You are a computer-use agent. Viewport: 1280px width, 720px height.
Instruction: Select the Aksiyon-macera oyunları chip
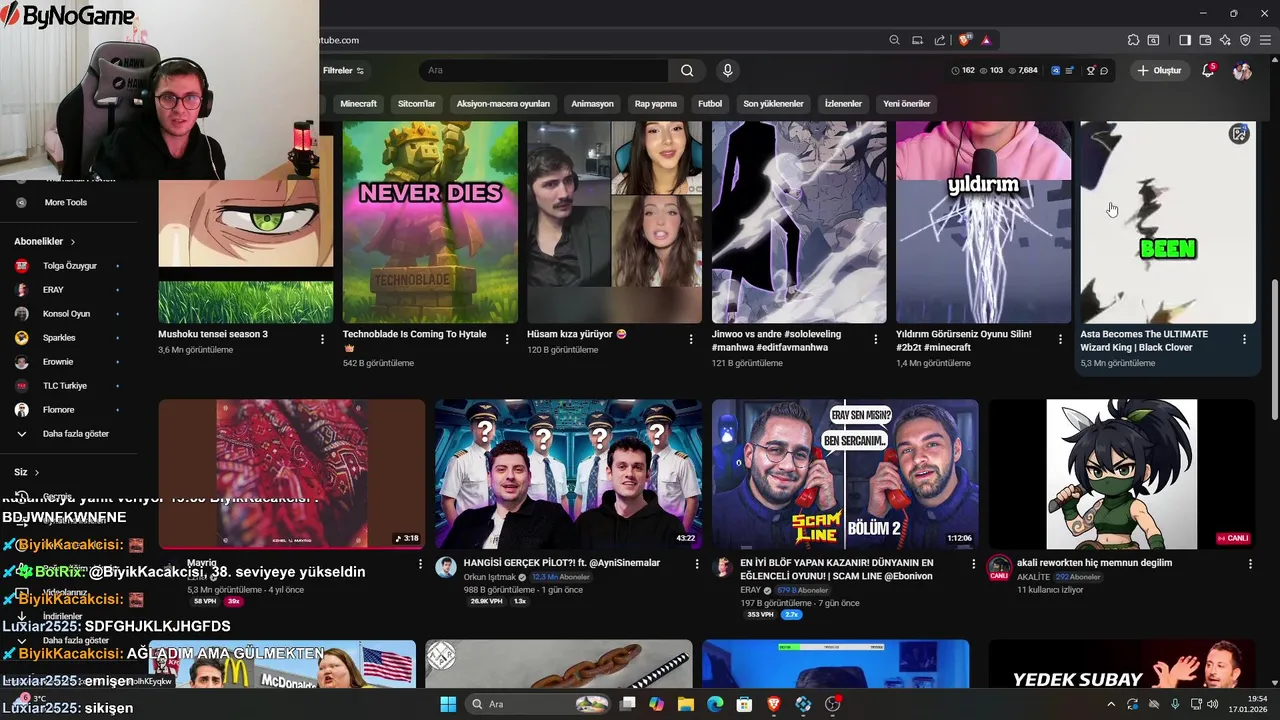503,104
